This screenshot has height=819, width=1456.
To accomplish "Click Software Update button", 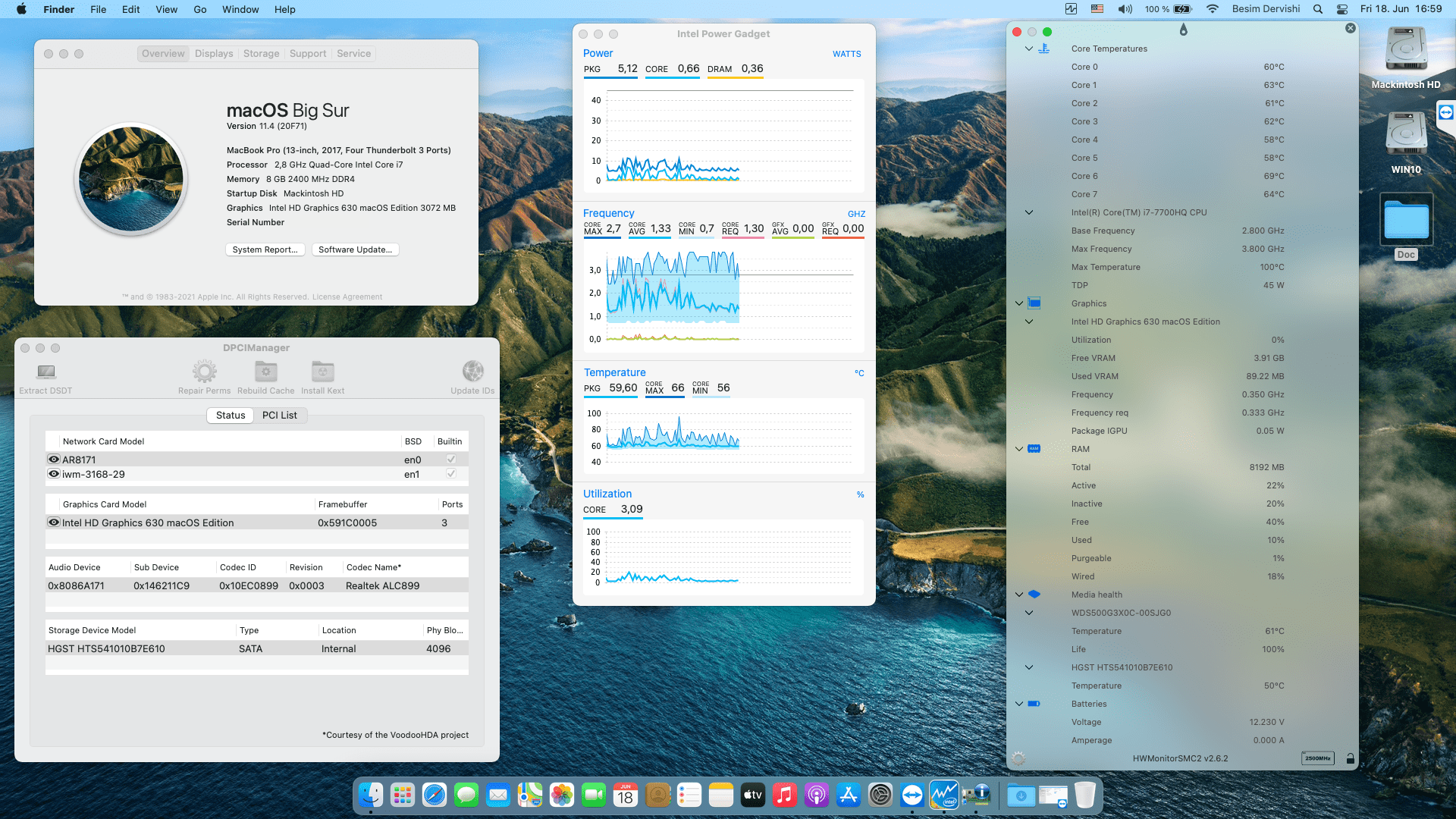I will 355,249.
